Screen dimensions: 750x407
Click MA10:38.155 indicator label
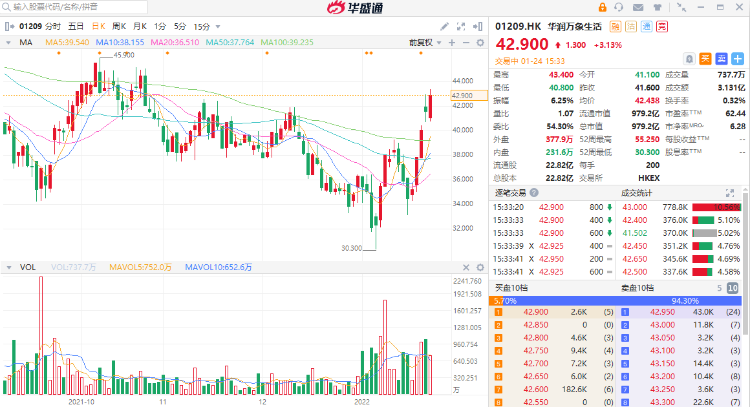click(120, 43)
